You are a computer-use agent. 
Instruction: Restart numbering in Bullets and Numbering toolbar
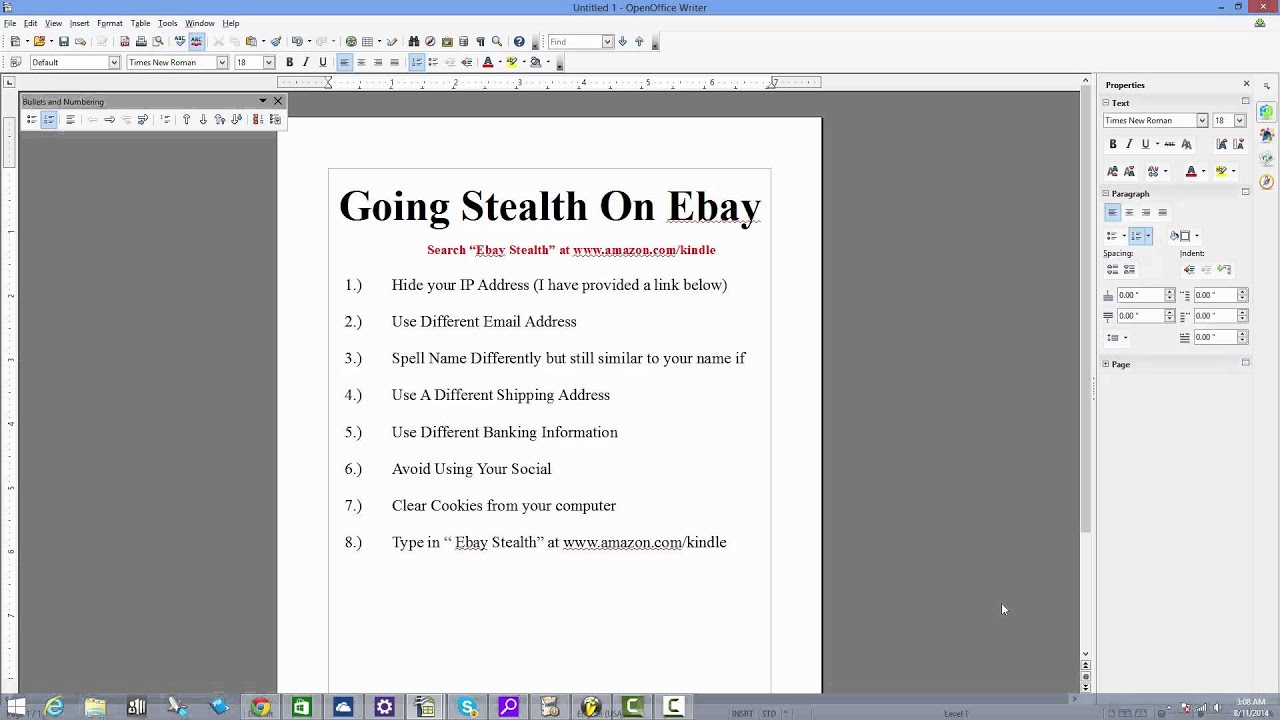(x=257, y=120)
